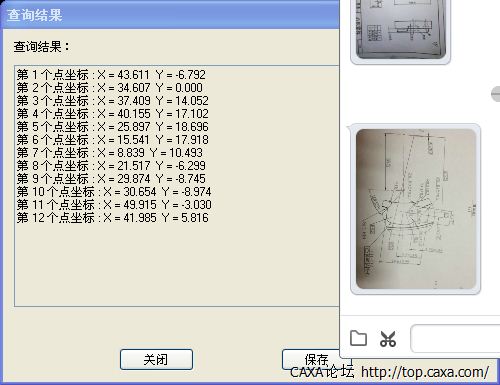Select row 第 9 个点坐标 X = 29.874
Viewport: 500px width, 385px height.
(x=111, y=178)
